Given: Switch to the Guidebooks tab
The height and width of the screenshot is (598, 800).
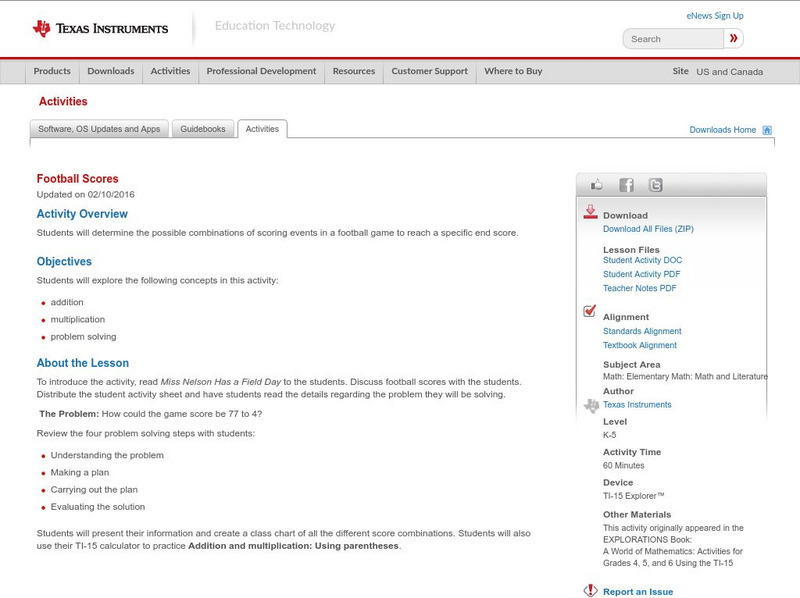Looking at the screenshot, I should [x=203, y=129].
